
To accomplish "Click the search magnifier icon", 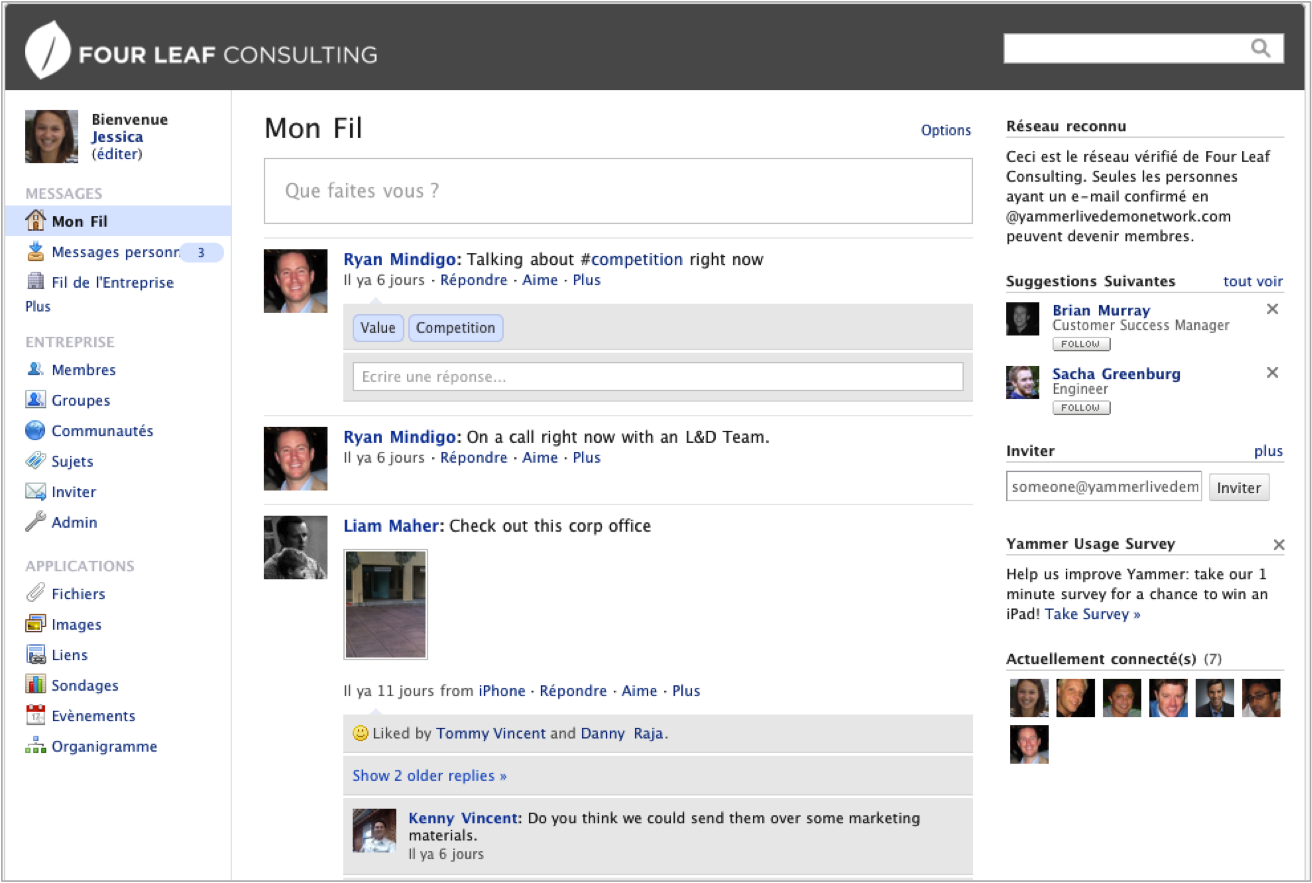I will (1260, 48).
